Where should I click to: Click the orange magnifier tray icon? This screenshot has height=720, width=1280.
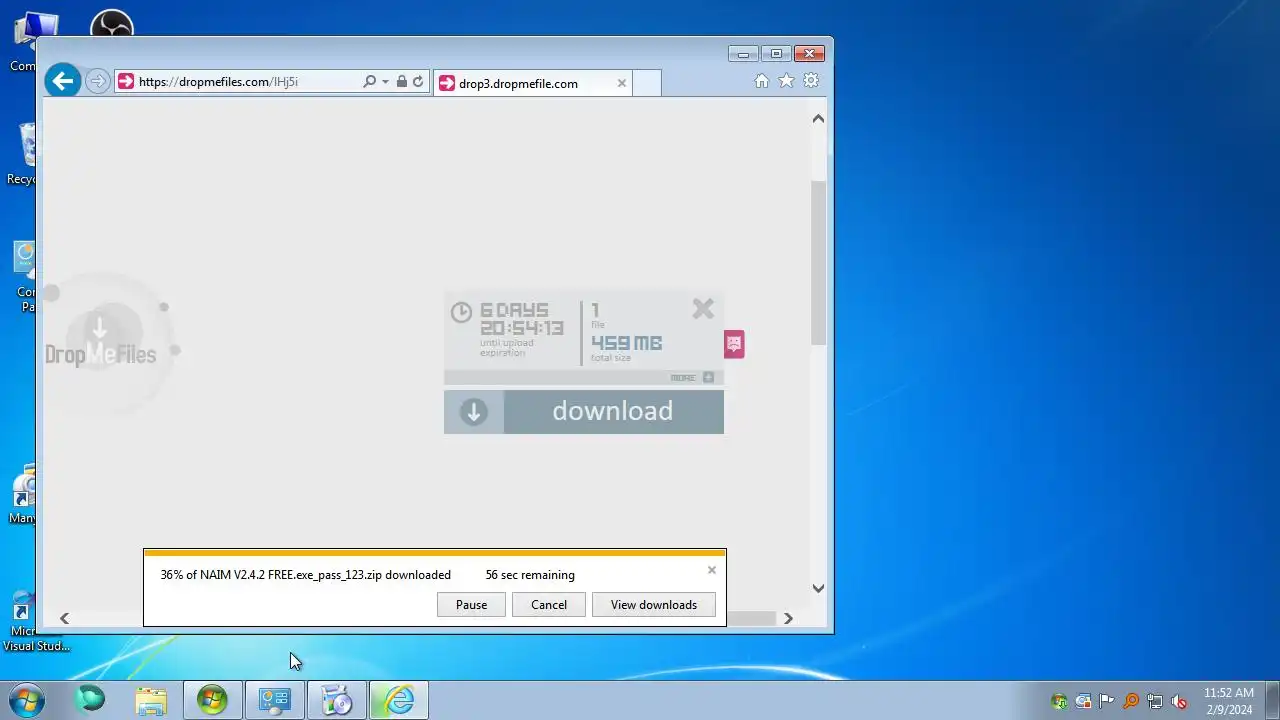[1131, 701]
